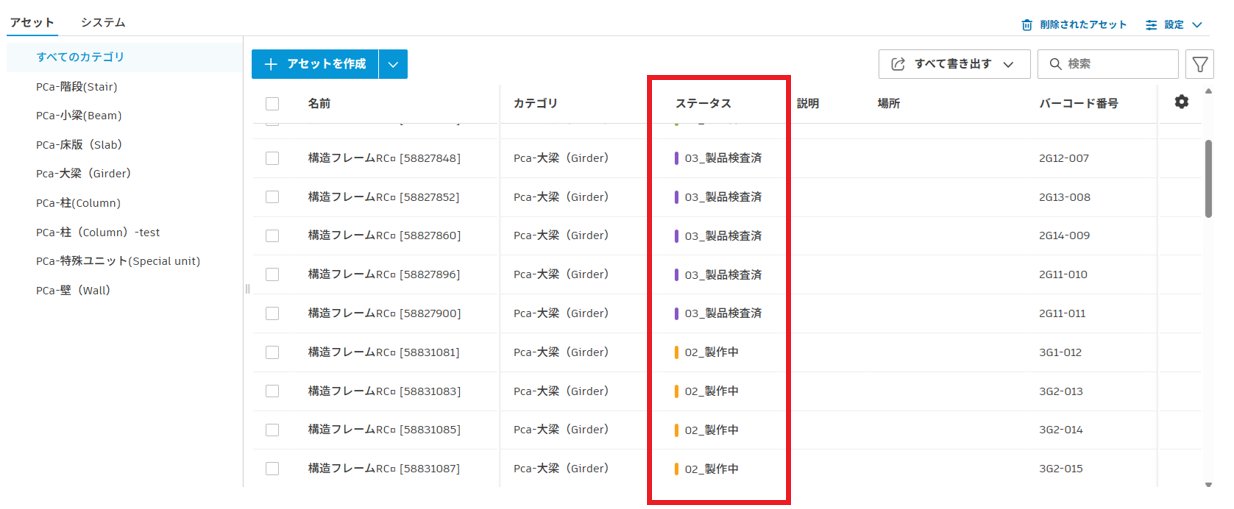Open asset name 構造フレームRC [58827848]
The height and width of the screenshot is (509, 1234).
pos(384,158)
